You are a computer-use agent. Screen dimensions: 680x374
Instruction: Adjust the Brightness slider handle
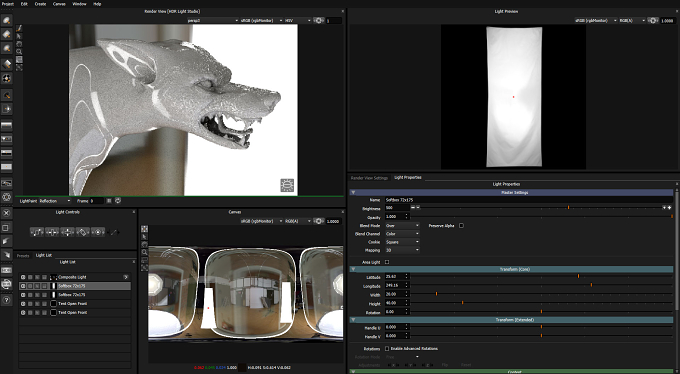(568, 208)
